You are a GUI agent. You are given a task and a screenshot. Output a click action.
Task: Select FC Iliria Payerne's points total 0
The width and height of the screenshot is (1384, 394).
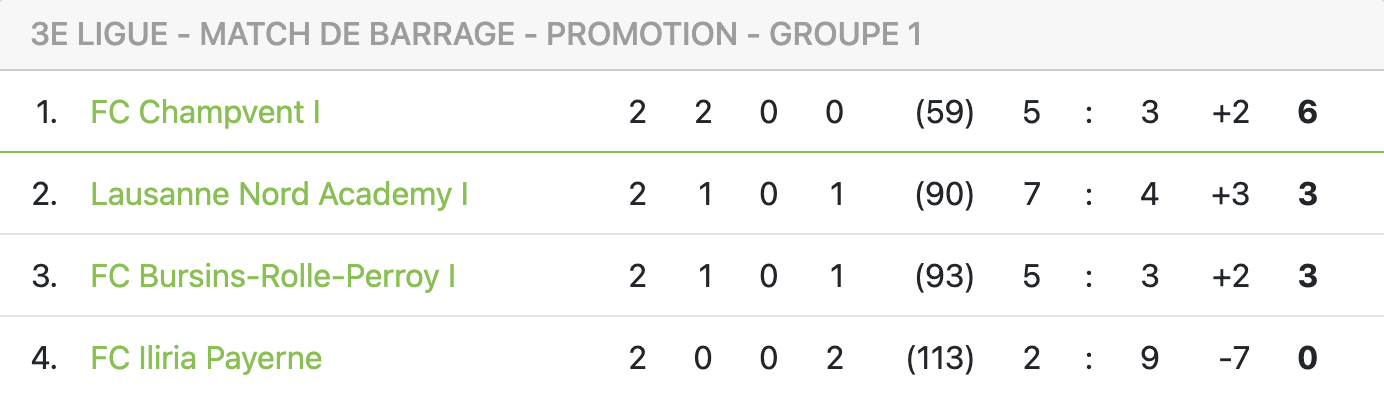tap(1307, 358)
